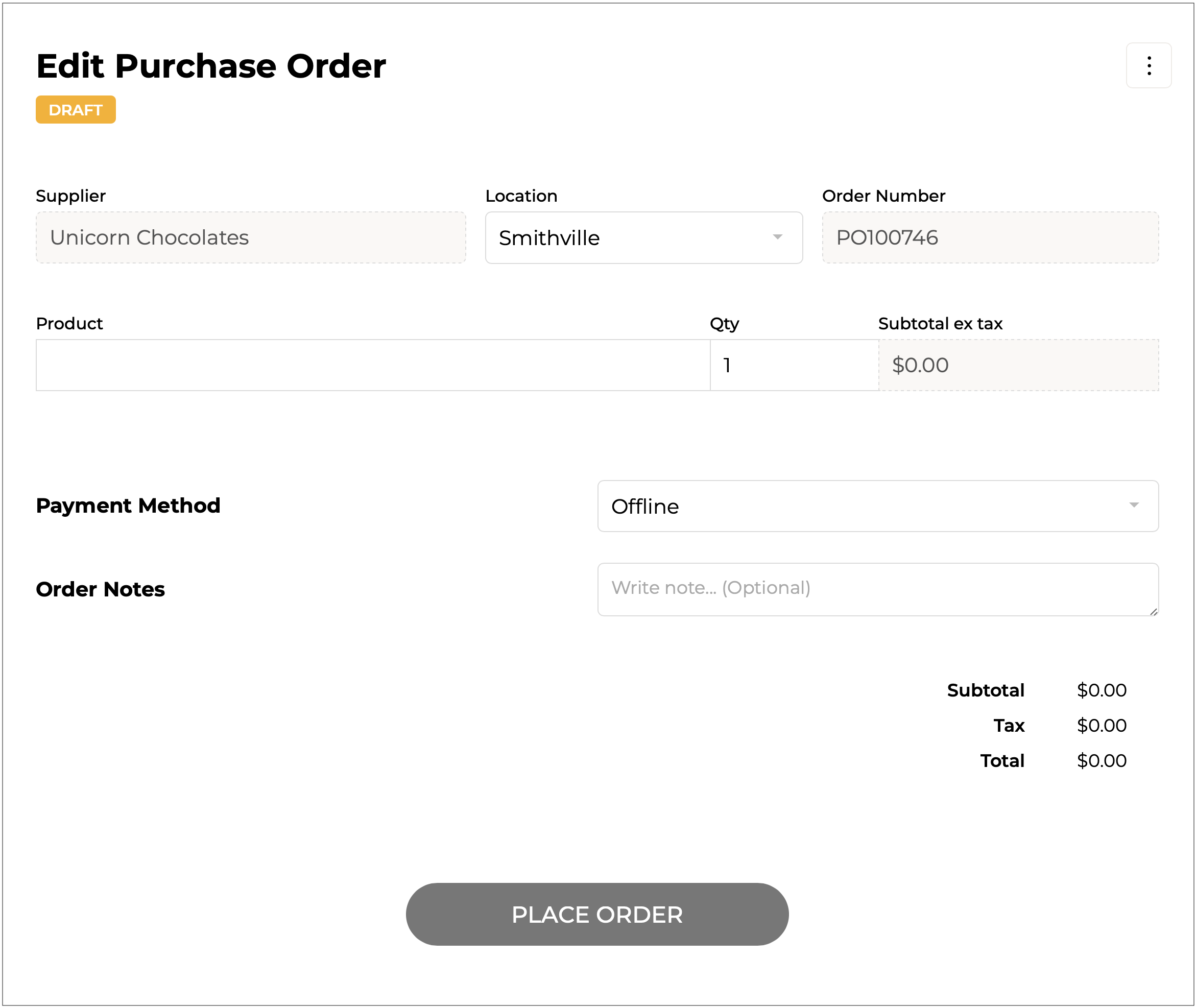
Task: Click the Total amount $0.00
Action: [x=1101, y=760]
